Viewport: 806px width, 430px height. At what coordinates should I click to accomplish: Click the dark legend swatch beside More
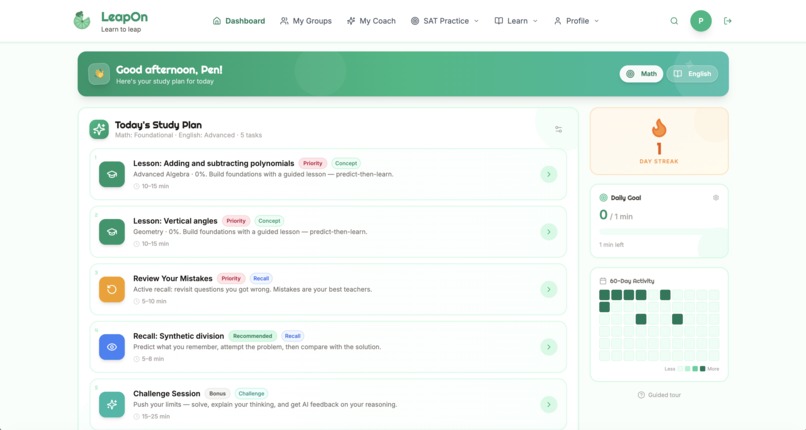(x=703, y=369)
